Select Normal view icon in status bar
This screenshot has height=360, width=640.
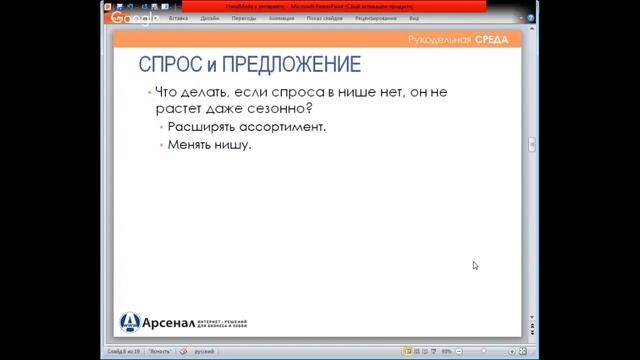click(408, 351)
